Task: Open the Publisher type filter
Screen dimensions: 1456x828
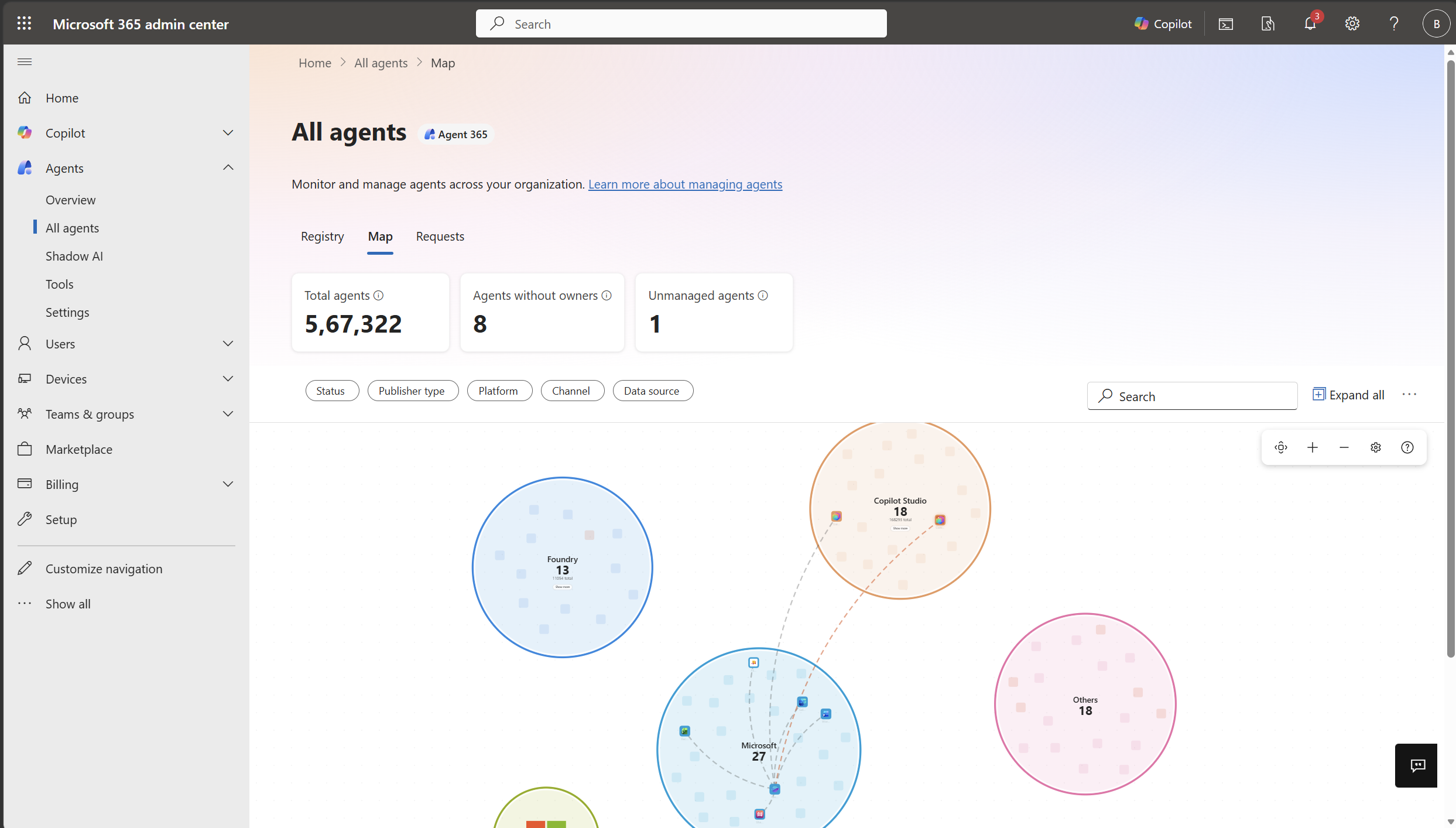Action: (x=413, y=391)
